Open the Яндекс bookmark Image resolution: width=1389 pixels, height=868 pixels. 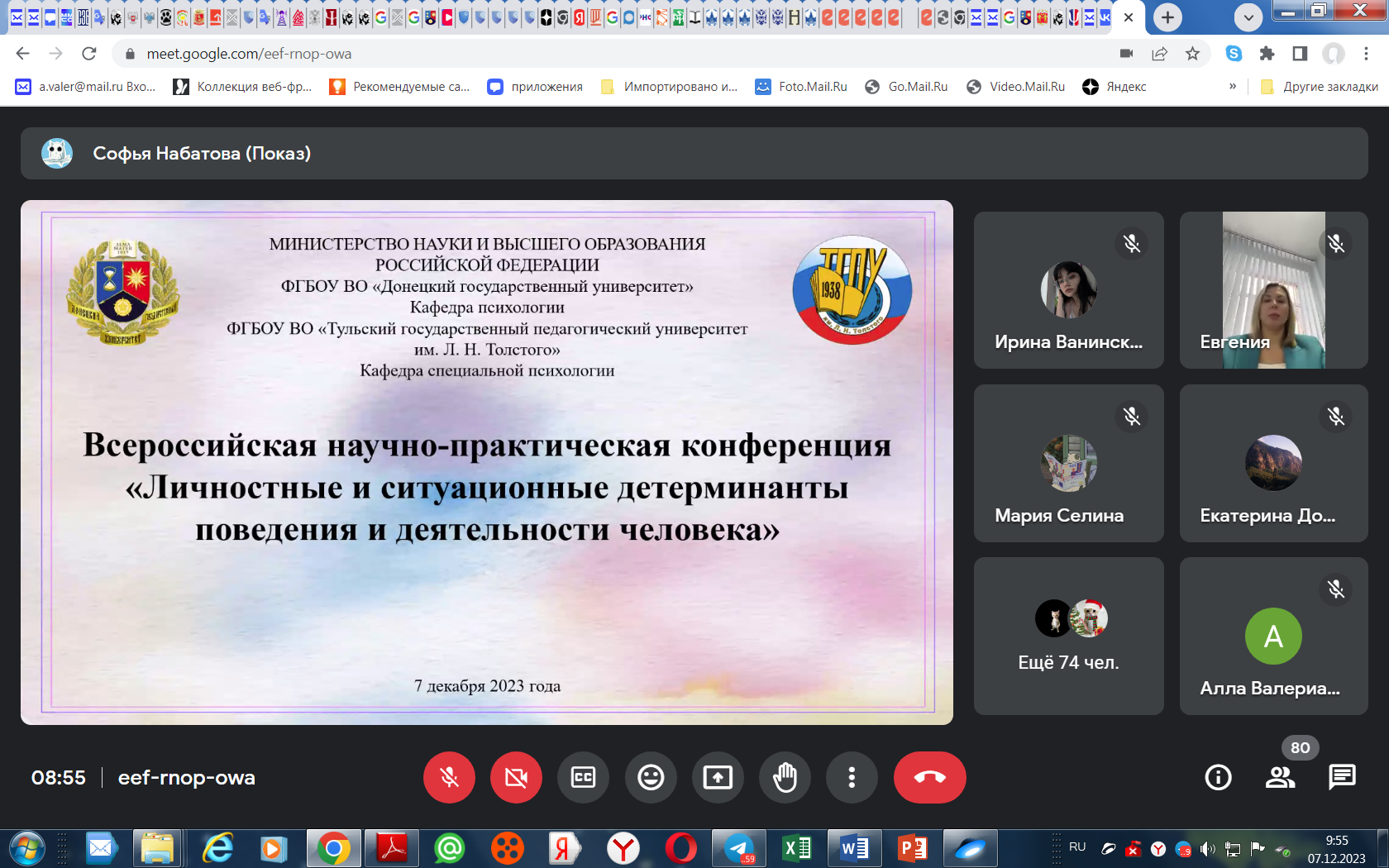click(1115, 86)
